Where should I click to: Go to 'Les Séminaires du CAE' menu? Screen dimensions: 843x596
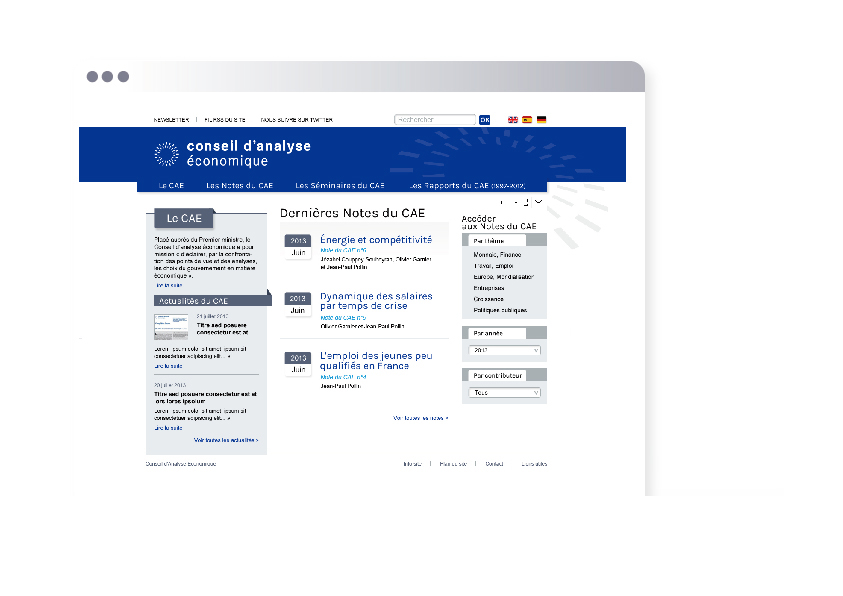pos(340,186)
